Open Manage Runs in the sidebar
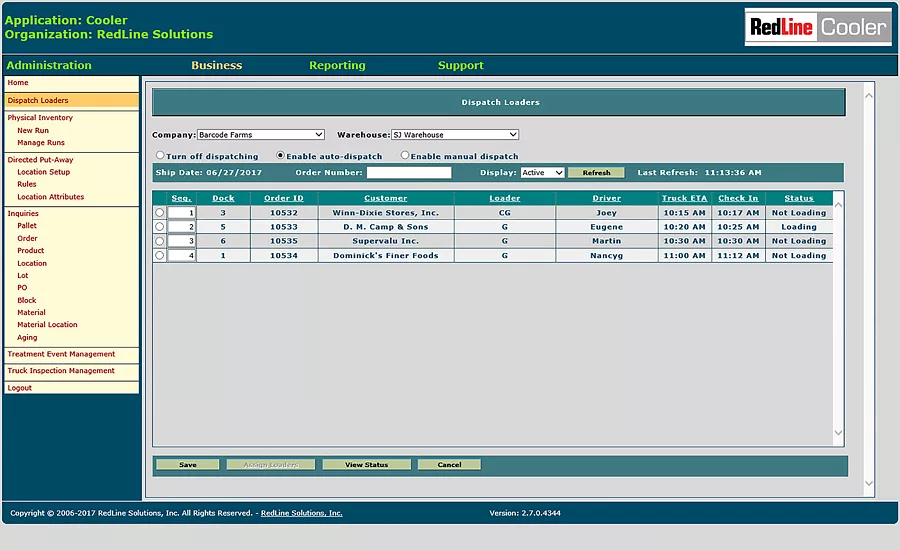 [41, 142]
